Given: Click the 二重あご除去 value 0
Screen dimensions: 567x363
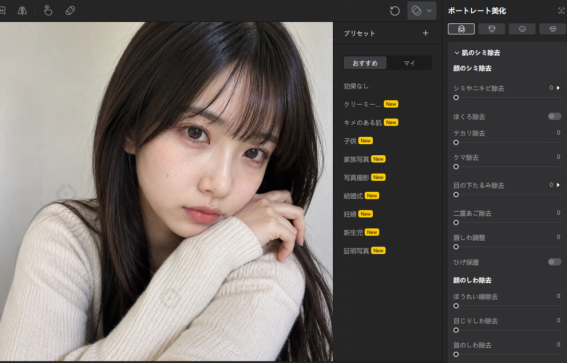Looking at the screenshot, I should pos(558,213).
